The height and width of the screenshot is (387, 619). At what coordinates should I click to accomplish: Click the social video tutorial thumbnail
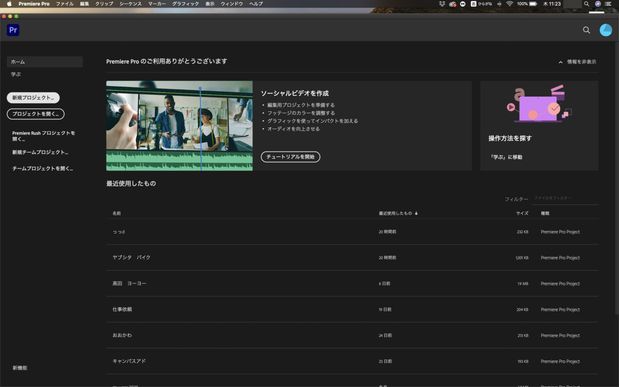179,126
